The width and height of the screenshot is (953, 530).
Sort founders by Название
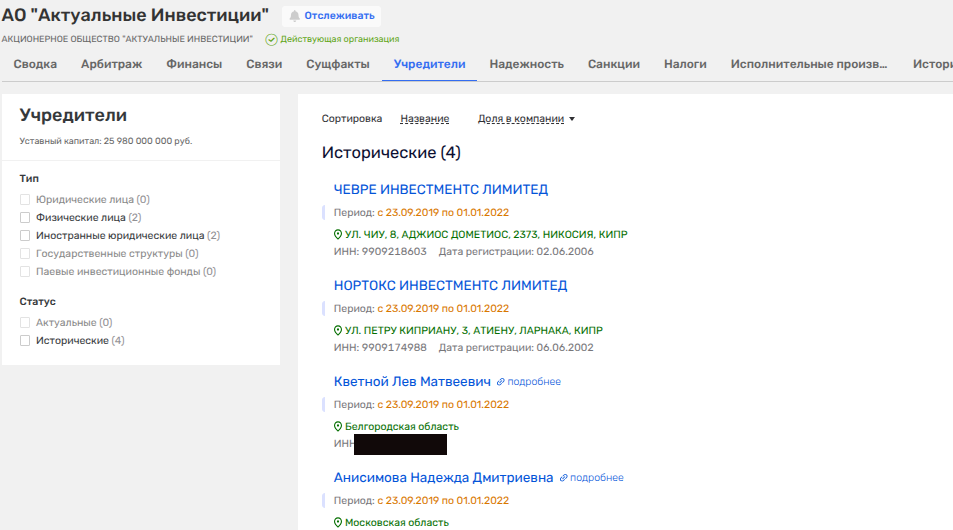coord(424,119)
